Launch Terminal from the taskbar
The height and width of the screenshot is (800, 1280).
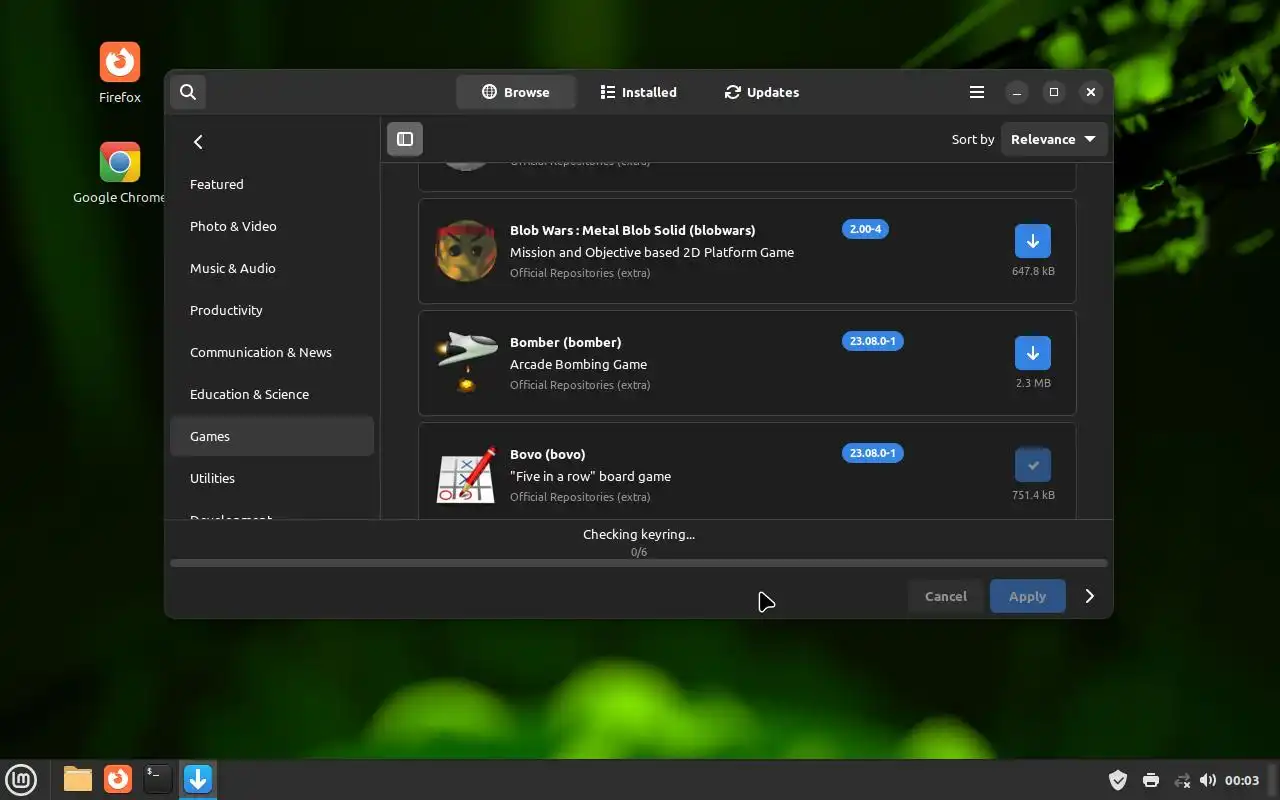158,779
